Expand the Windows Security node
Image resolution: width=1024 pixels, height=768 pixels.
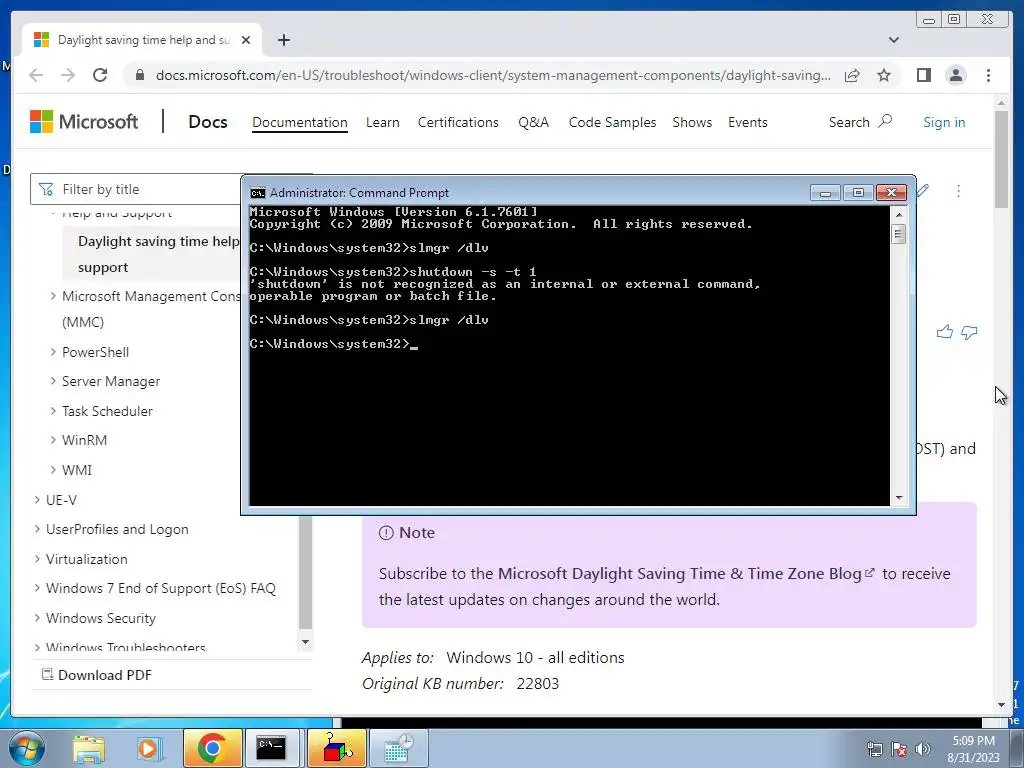[37, 618]
